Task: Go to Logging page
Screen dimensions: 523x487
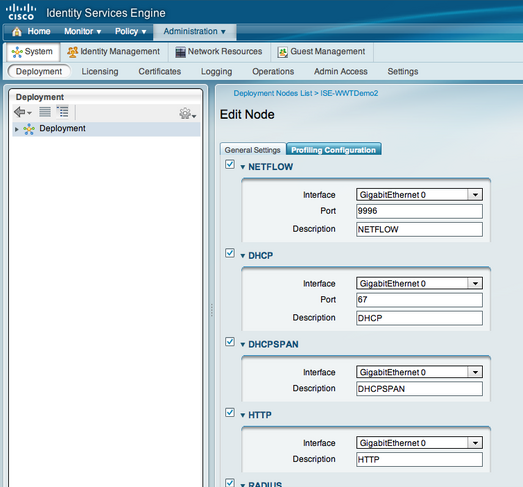Action: click(x=216, y=71)
